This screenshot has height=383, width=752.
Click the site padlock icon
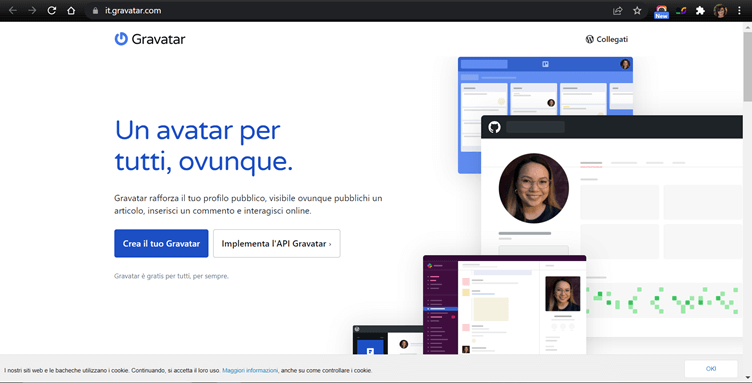click(x=95, y=11)
